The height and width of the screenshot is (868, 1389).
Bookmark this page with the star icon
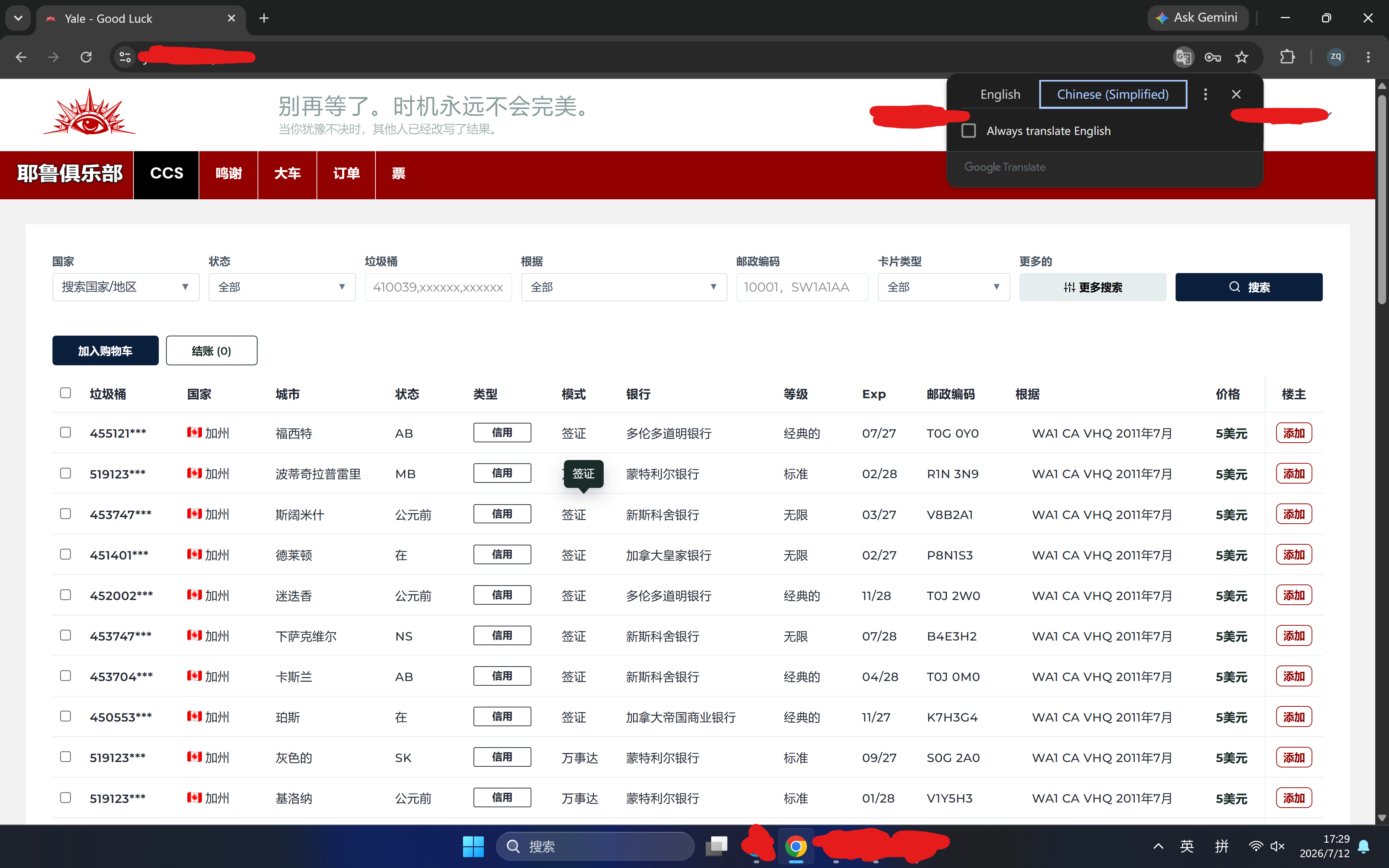1241,57
